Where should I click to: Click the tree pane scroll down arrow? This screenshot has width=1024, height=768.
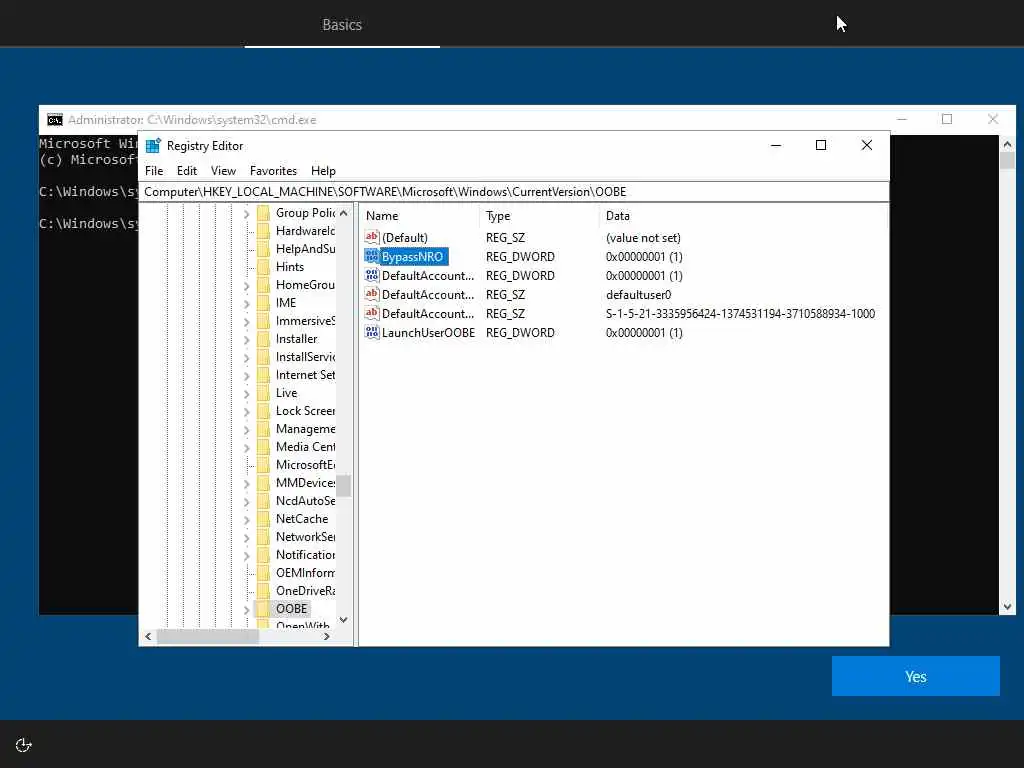pos(344,620)
